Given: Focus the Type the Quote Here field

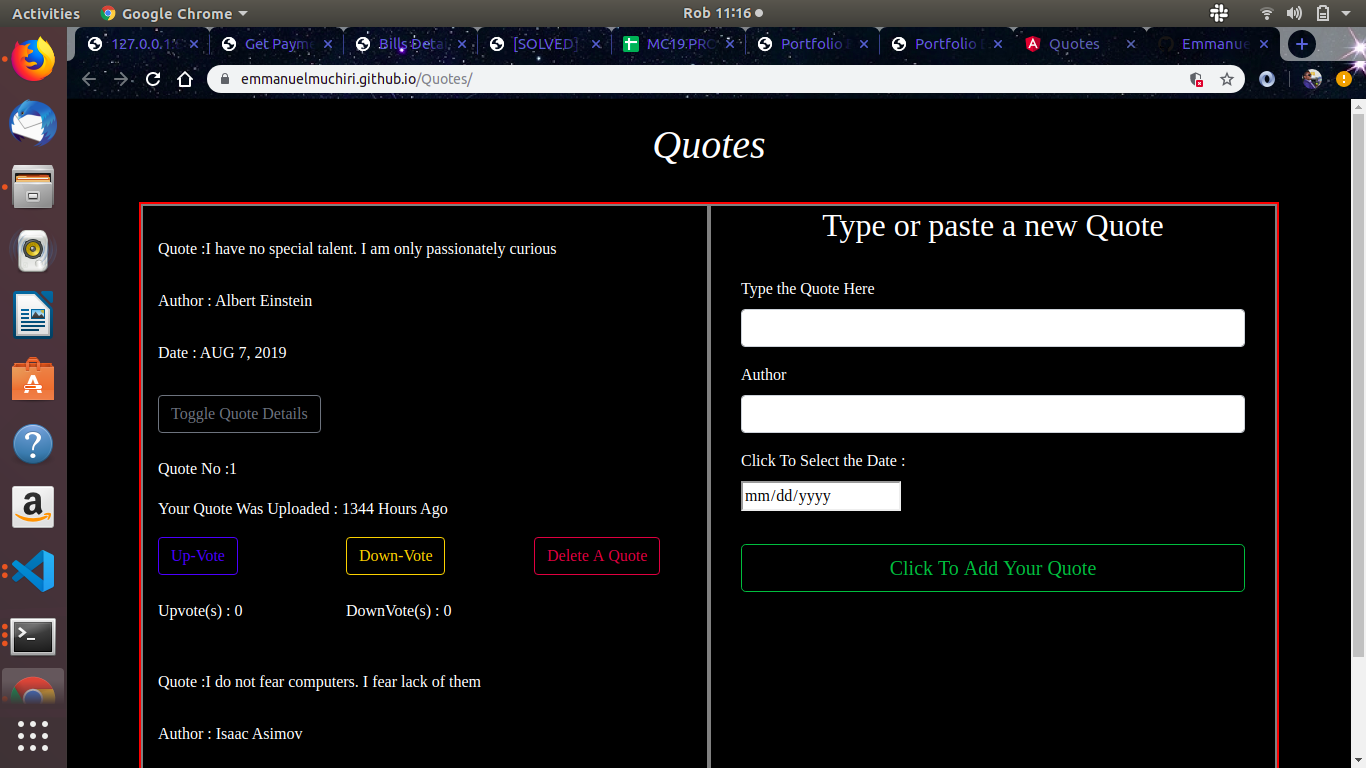Looking at the screenshot, I should 992,328.
